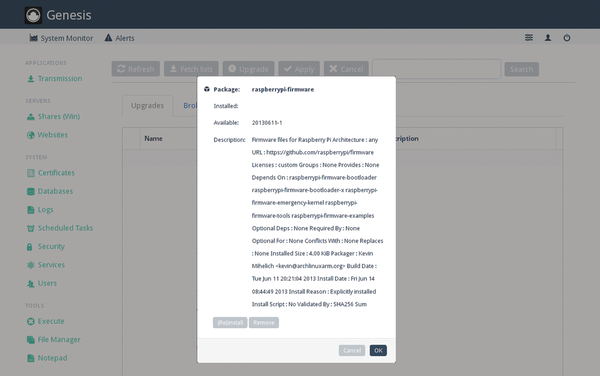
Task: Click the Search button
Action: click(522, 69)
